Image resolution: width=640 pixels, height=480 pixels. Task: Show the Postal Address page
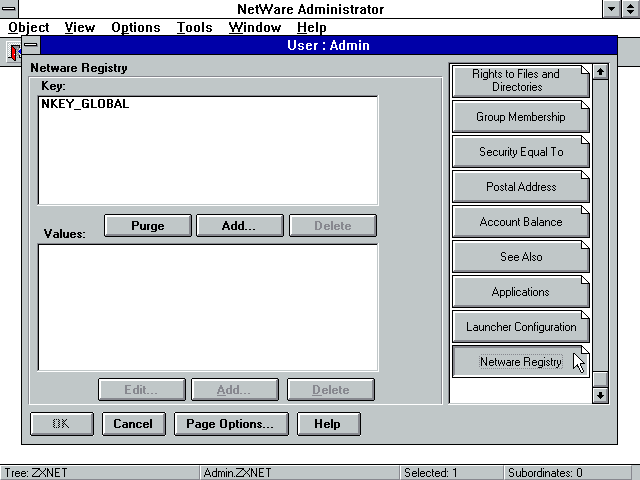[521, 187]
